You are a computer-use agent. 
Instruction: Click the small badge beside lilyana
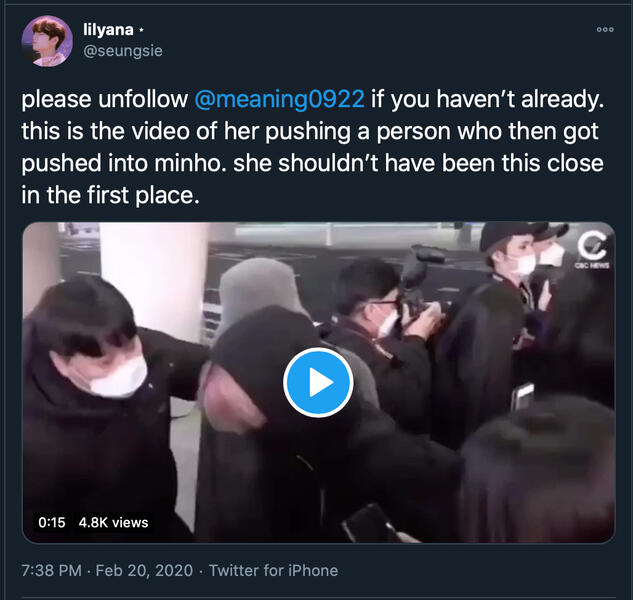tap(141, 30)
